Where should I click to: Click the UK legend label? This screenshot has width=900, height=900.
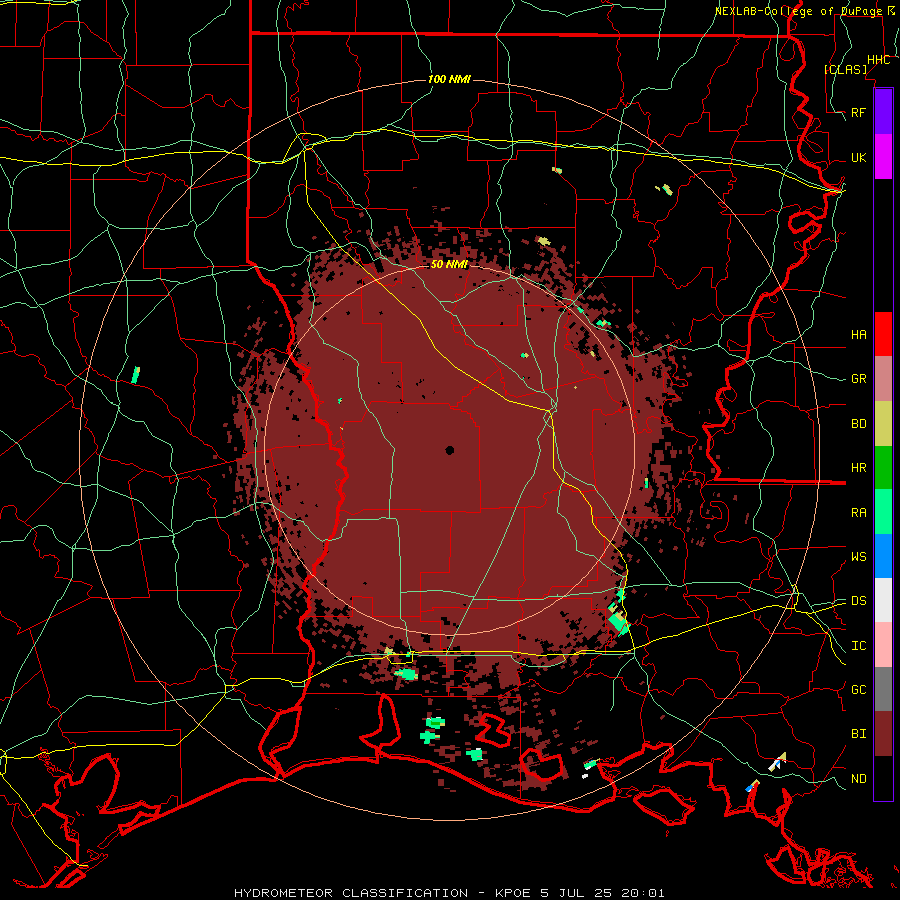pos(858,157)
